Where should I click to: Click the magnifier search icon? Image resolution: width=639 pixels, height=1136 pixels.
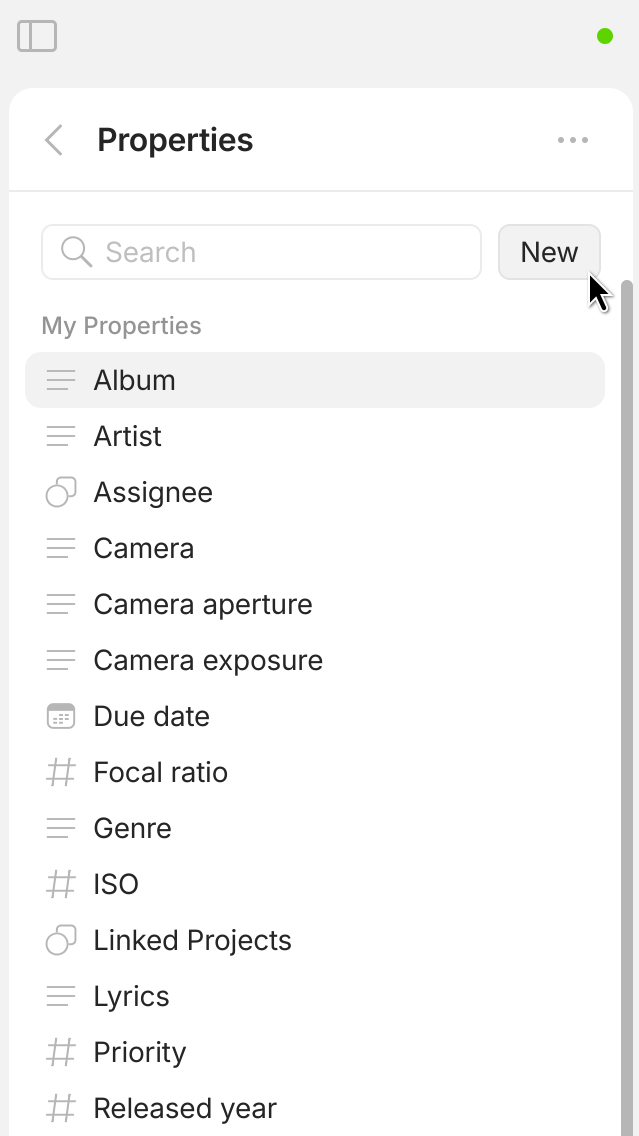pos(76,252)
